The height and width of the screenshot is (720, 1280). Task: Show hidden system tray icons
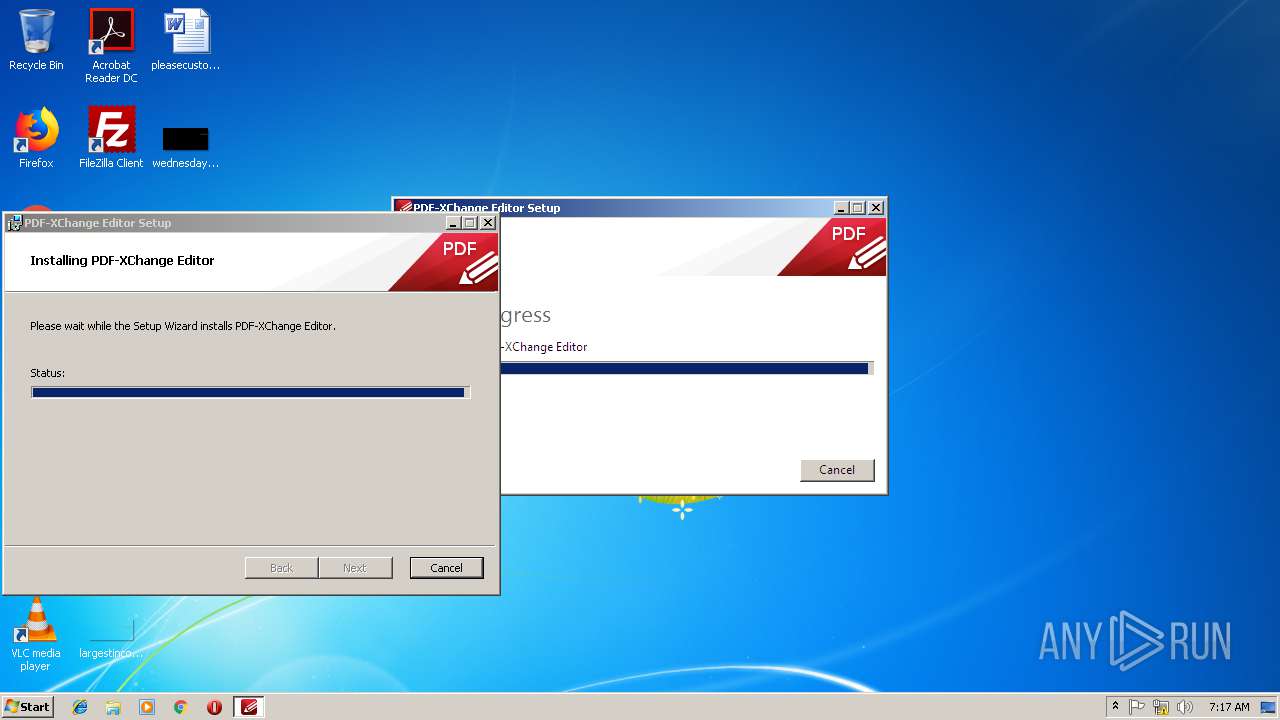tap(1115, 707)
